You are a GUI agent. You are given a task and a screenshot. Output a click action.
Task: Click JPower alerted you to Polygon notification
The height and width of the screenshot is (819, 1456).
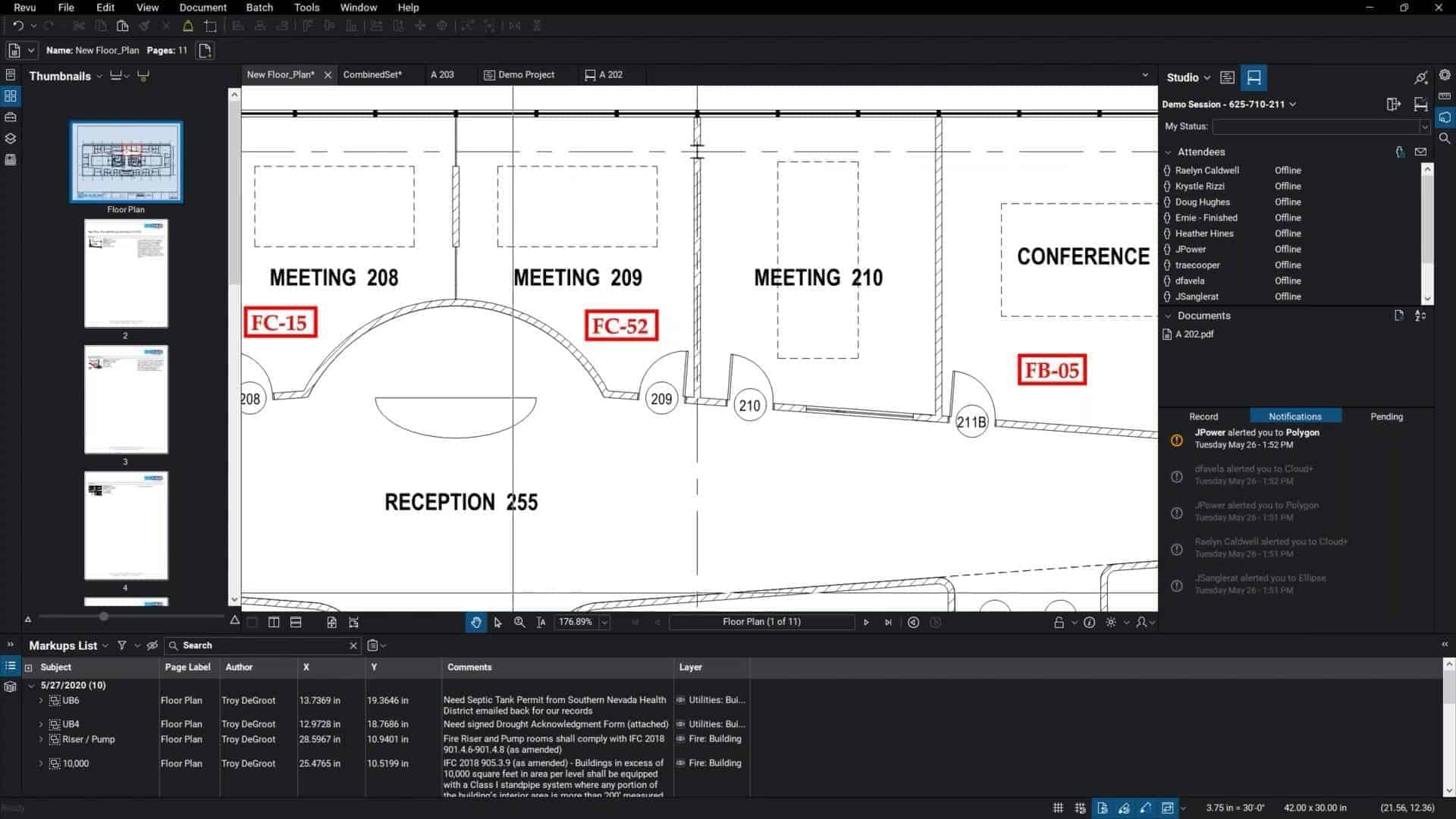(x=1257, y=438)
